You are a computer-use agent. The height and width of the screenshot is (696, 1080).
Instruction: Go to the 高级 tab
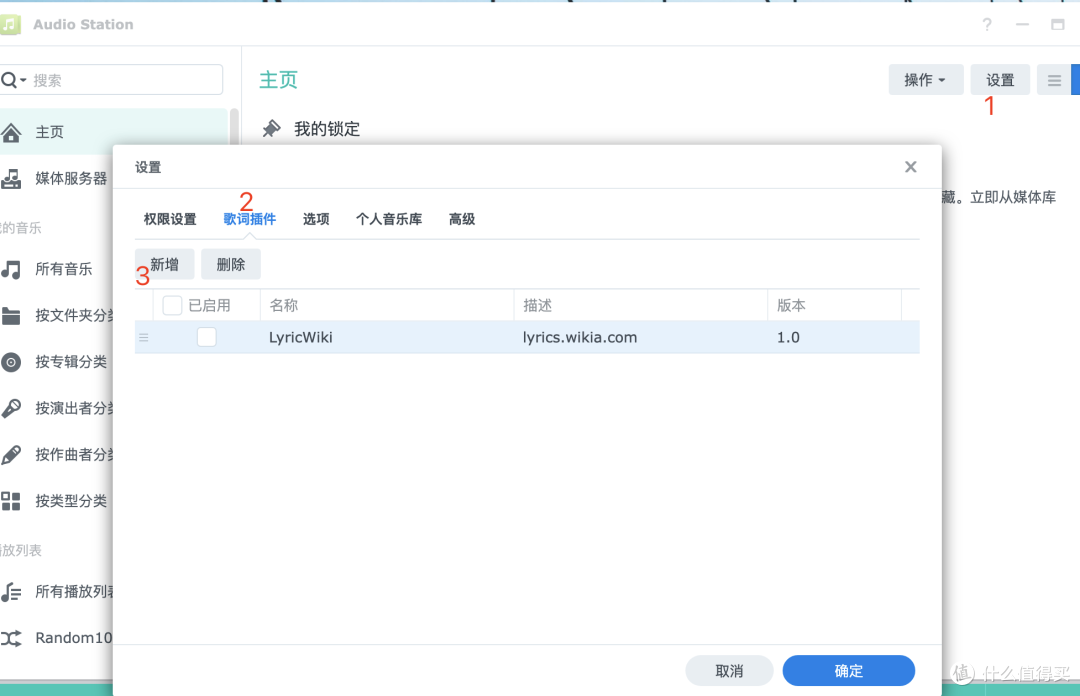461,219
